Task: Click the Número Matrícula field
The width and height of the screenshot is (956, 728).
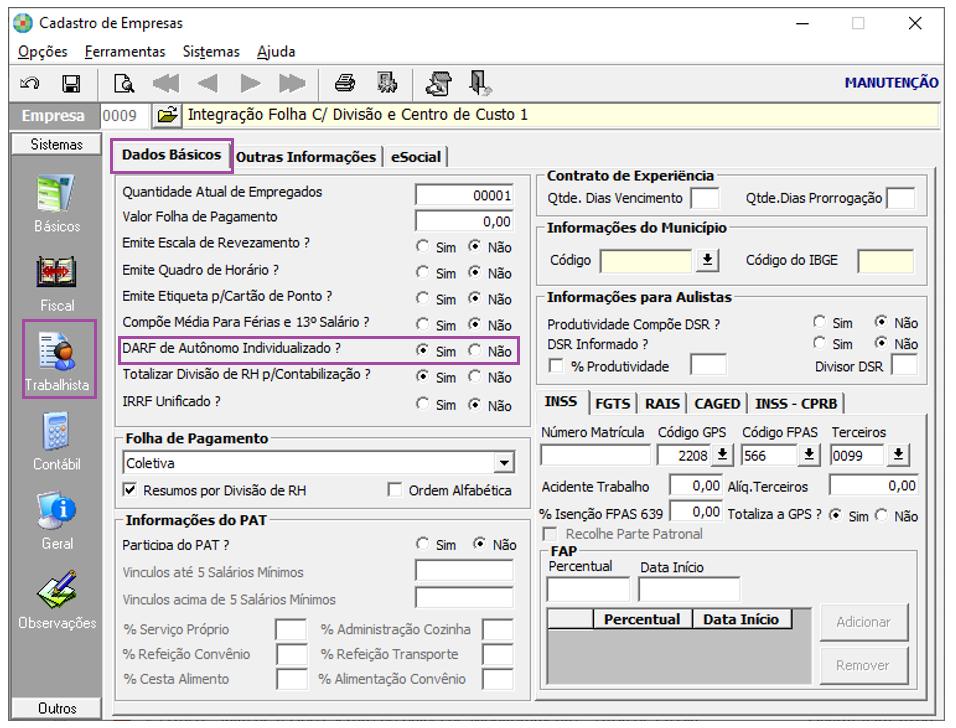Action: click(596, 455)
